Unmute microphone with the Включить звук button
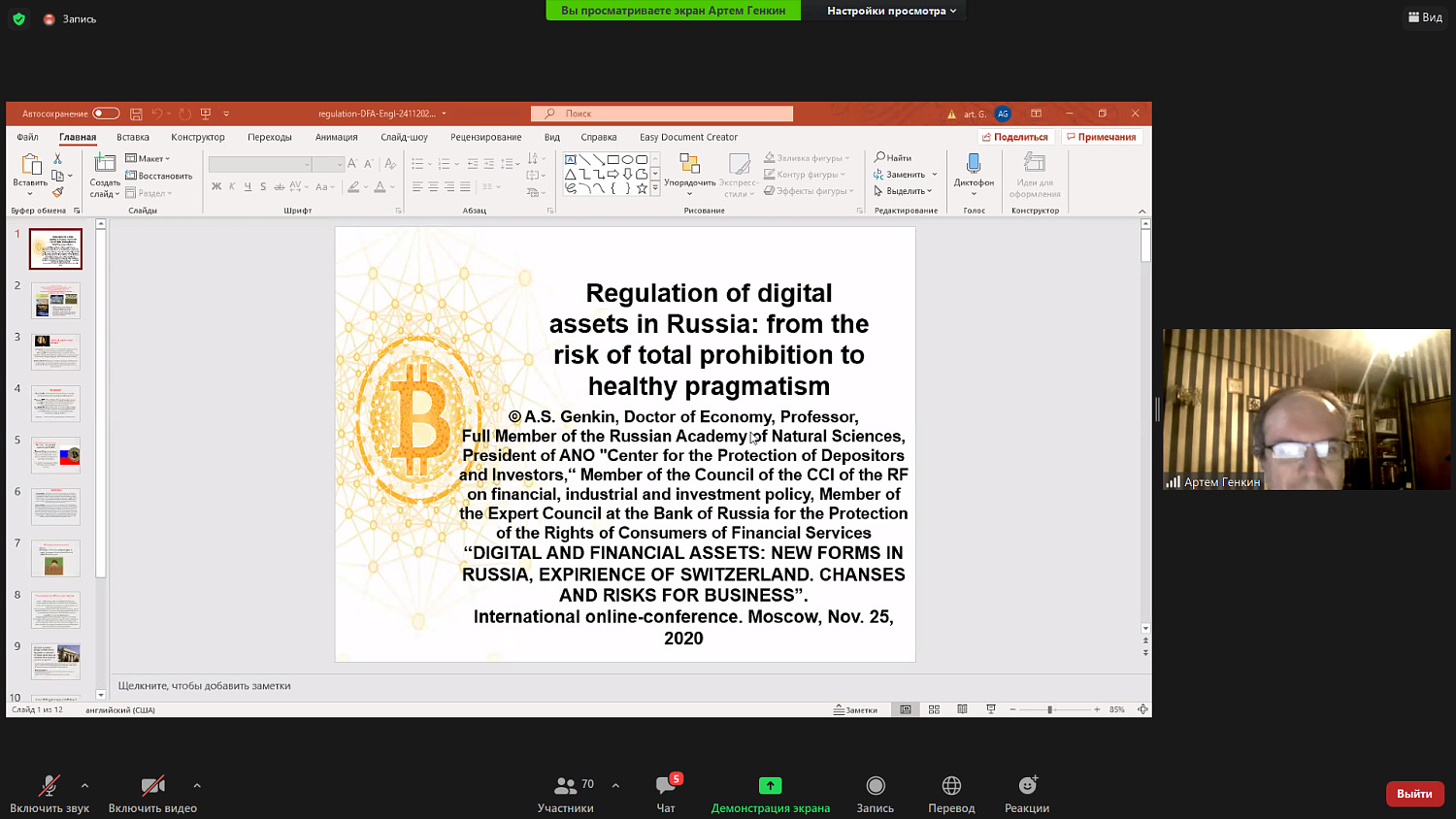Viewport: 1456px width, 819px height. [x=49, y=794]
